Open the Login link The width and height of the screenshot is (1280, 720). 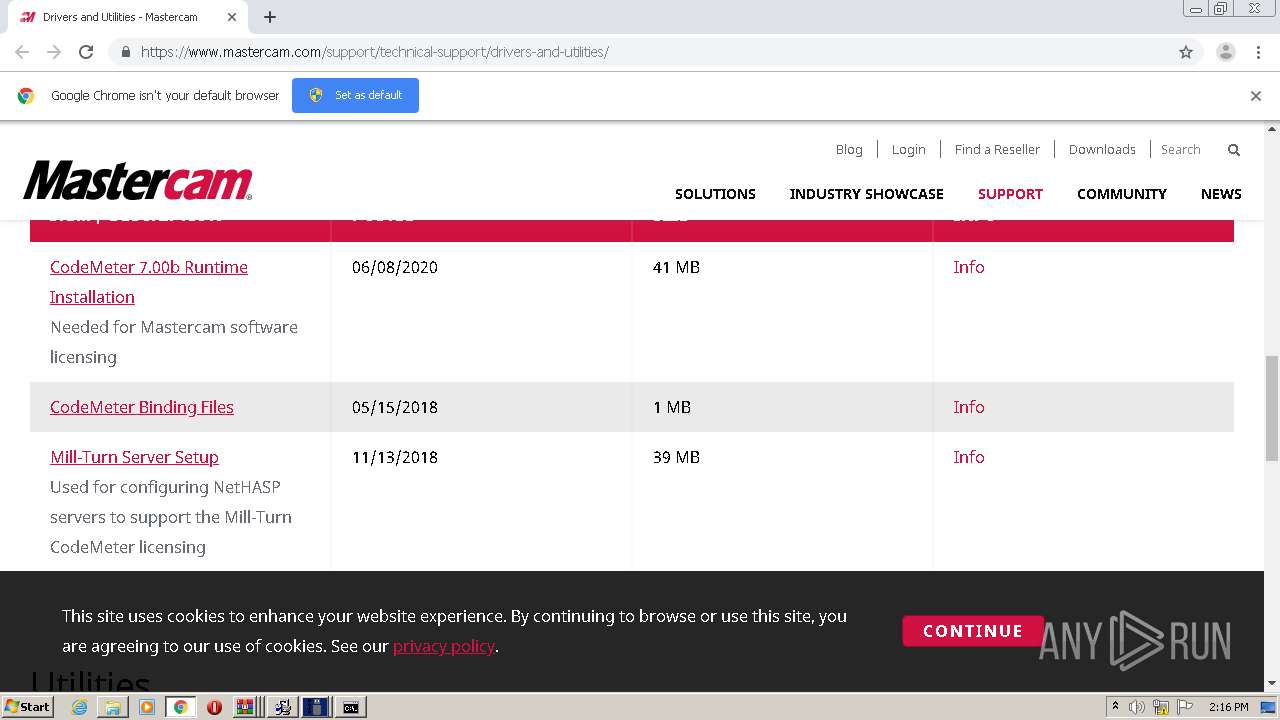coord(908,149)
